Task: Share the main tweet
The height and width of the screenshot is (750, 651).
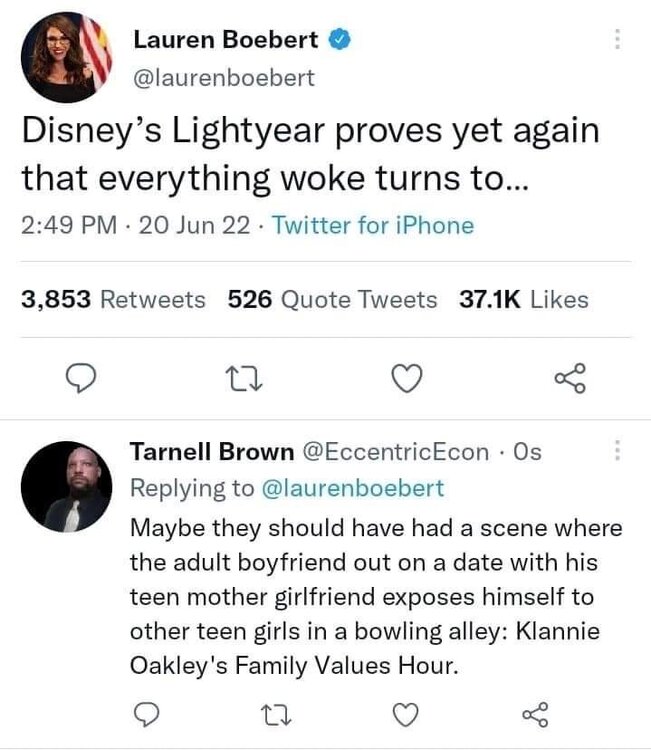Action: (x=568, y=378)
